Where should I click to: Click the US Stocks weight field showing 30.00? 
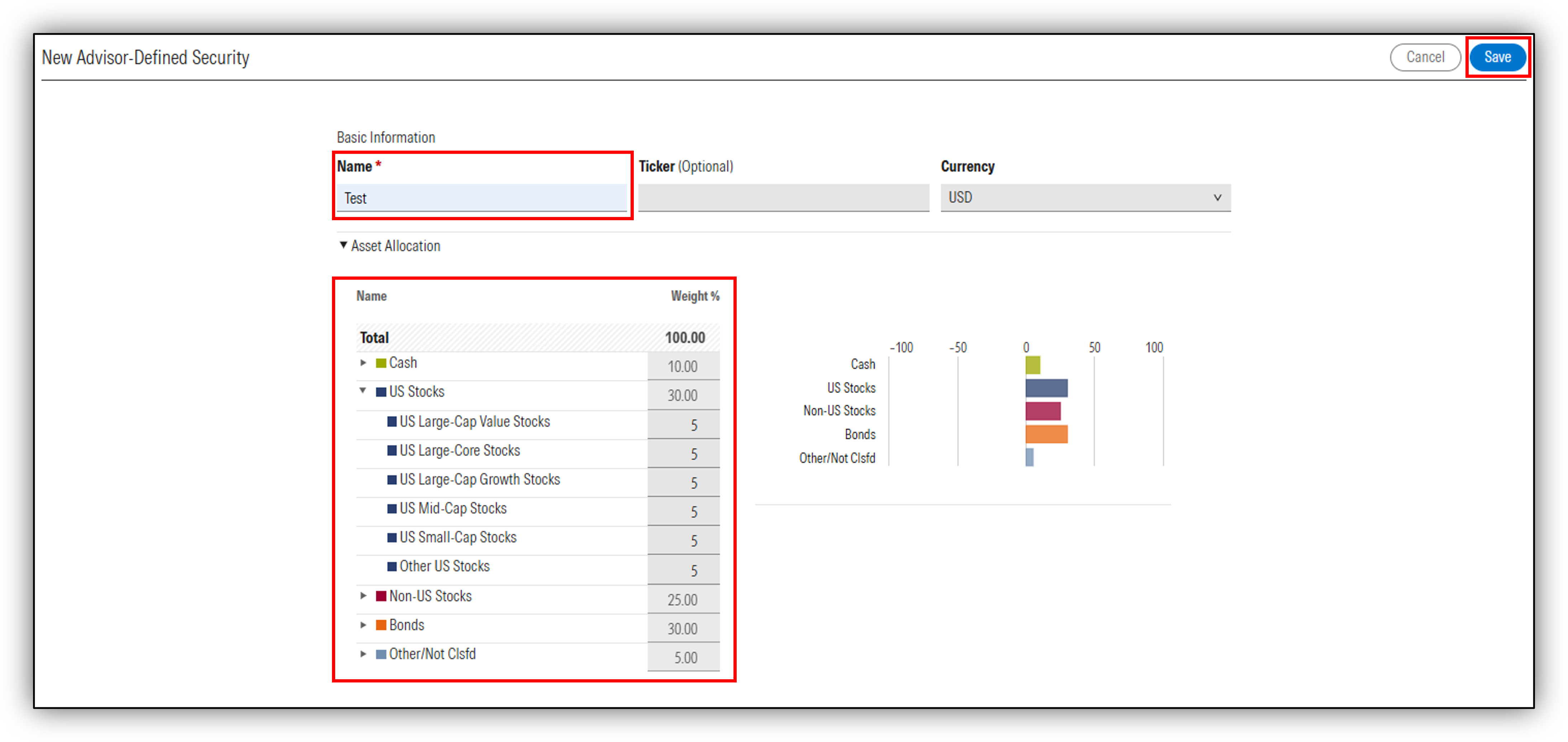pyautogui.click(x=683, y=395)
